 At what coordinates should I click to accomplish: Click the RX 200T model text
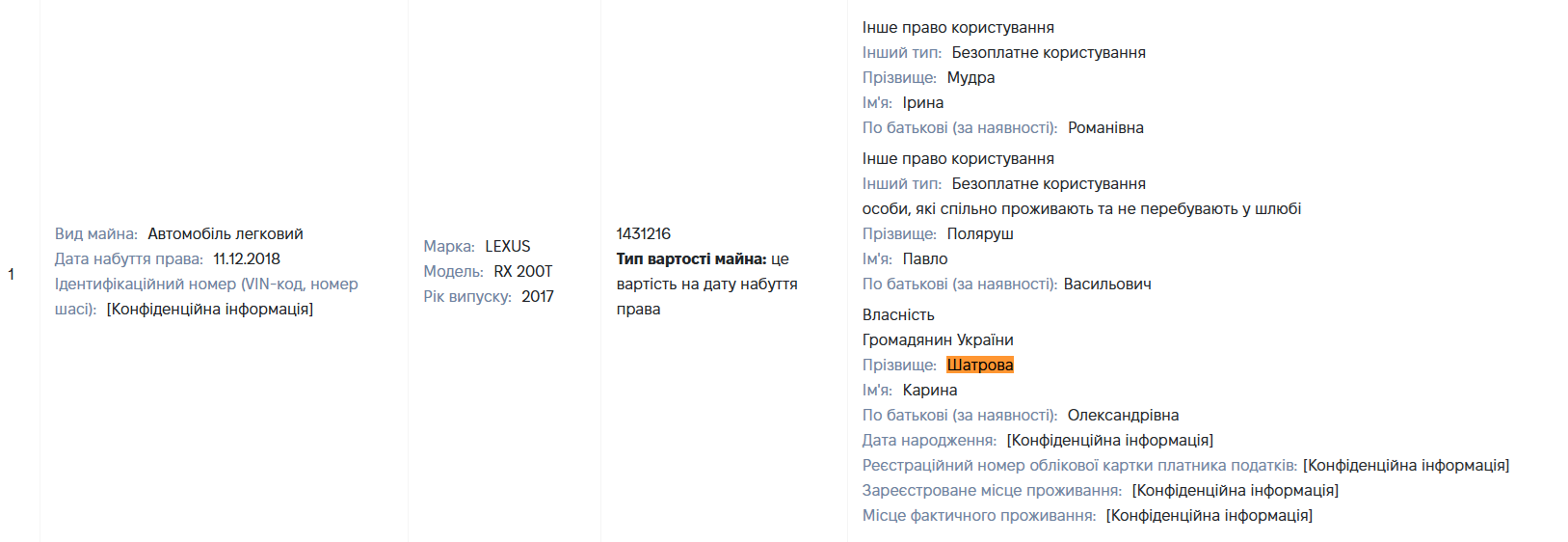tap(523, 271)
